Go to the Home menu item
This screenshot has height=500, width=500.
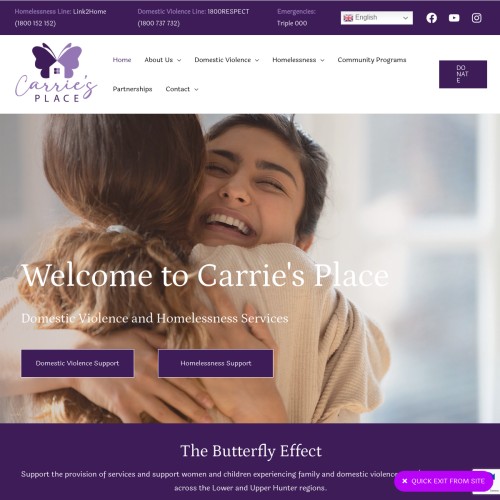[x=122, y=60]
